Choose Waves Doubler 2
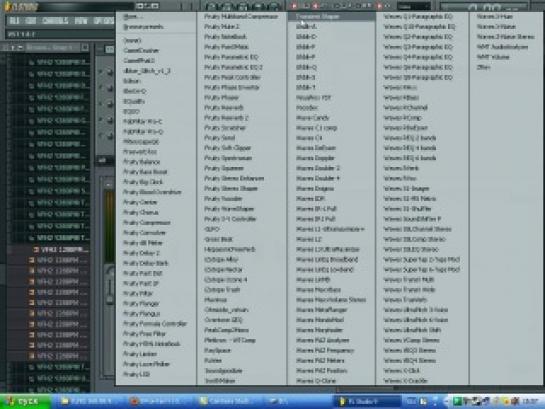 pos(318,169)
